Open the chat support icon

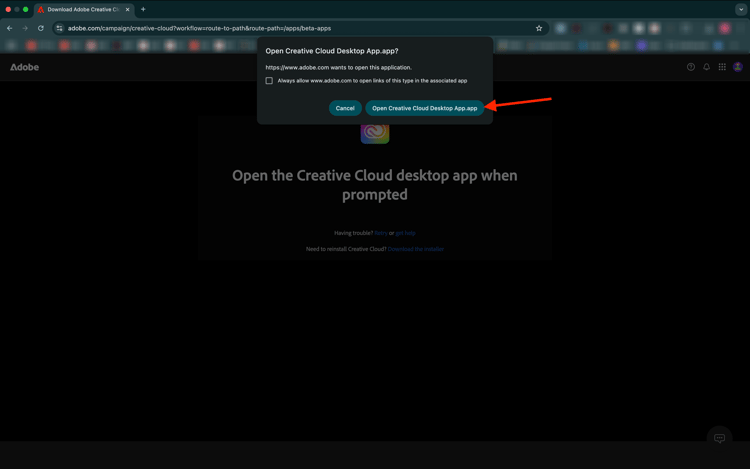coord(719,438)
